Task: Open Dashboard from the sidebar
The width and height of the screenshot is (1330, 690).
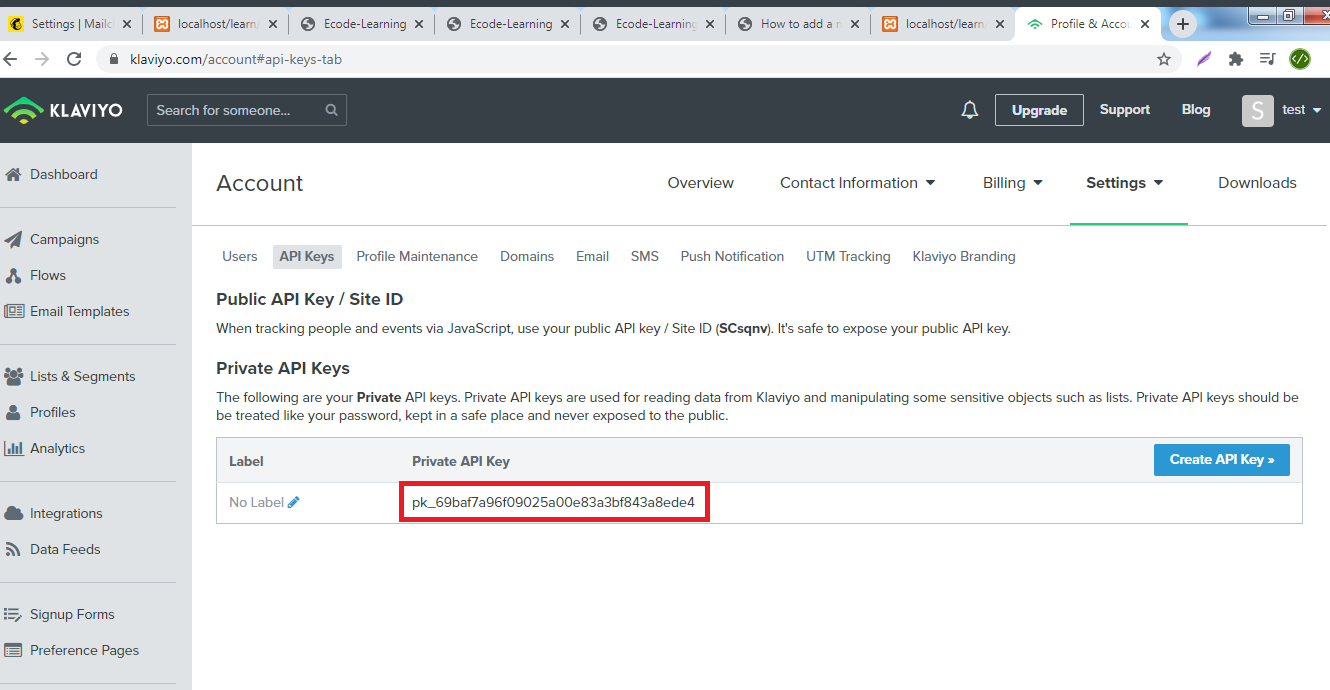Action: pyautogui.click(x=64, y=174)
